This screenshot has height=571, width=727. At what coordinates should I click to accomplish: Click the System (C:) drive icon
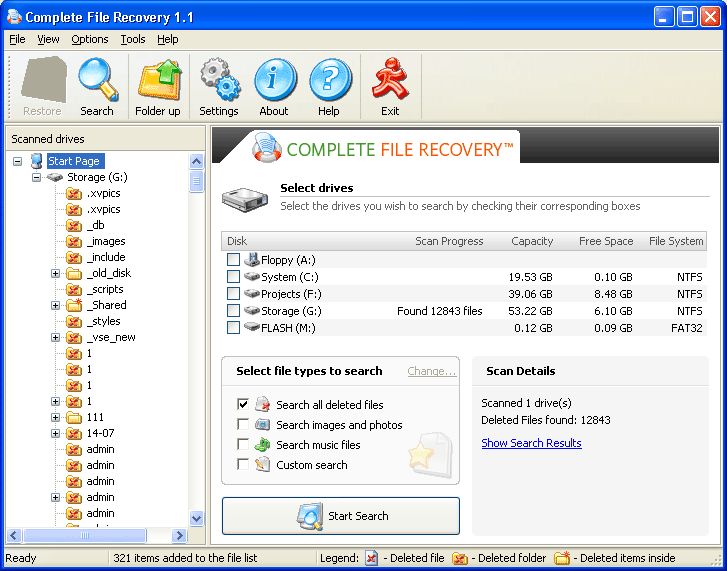(251, 276)
